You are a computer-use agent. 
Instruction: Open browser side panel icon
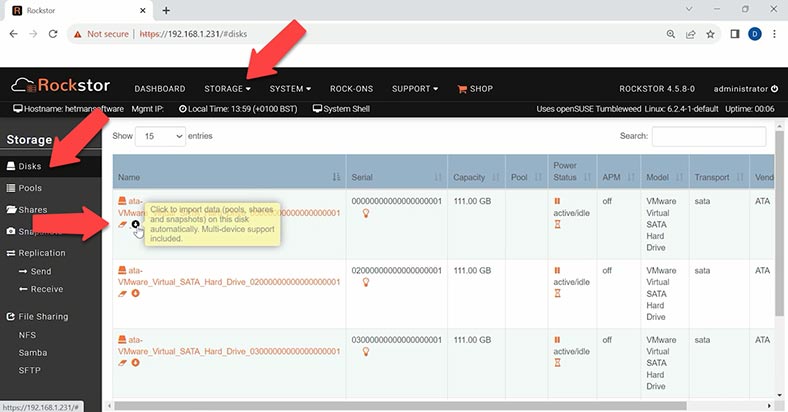(x=735, y=34)
